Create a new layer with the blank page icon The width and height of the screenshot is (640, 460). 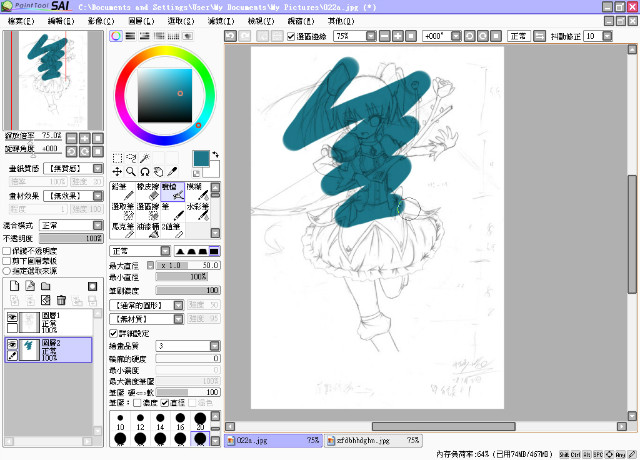(14, 286)
